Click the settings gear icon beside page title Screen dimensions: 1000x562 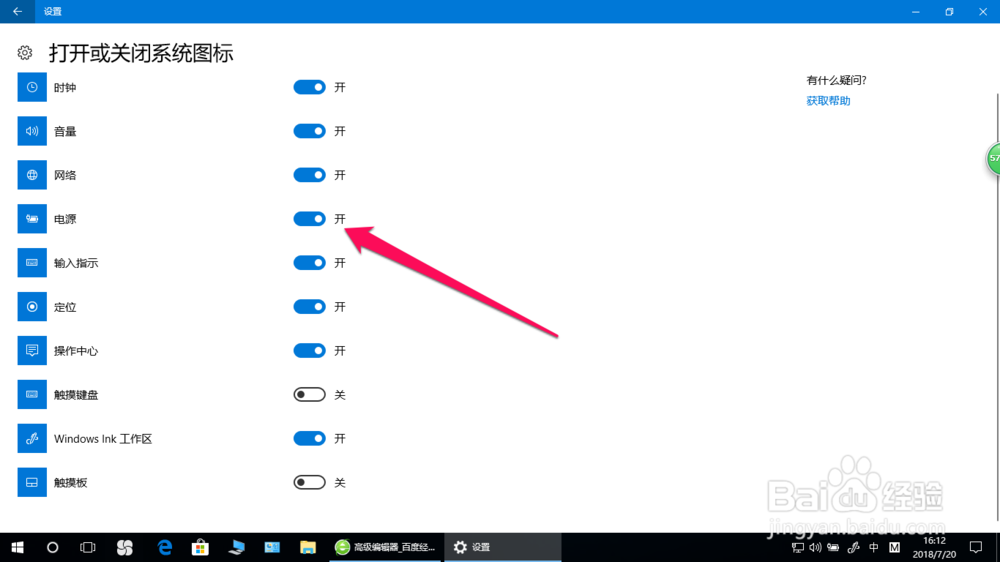tap(25, 53)
